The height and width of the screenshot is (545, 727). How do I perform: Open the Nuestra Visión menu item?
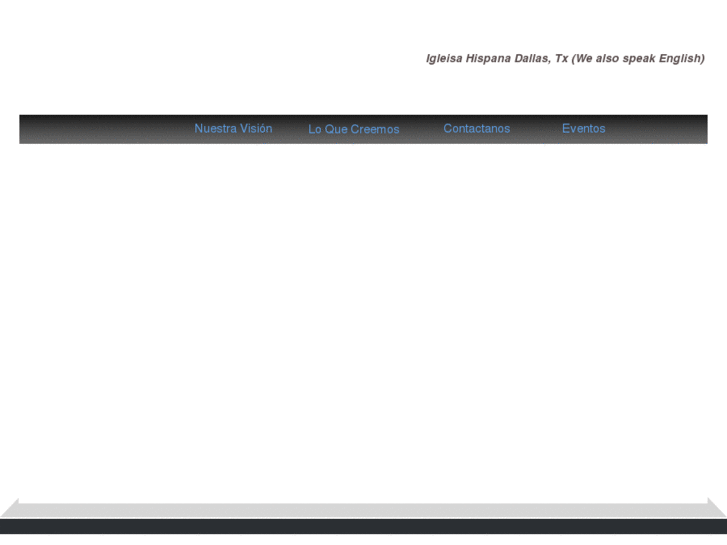233,128
